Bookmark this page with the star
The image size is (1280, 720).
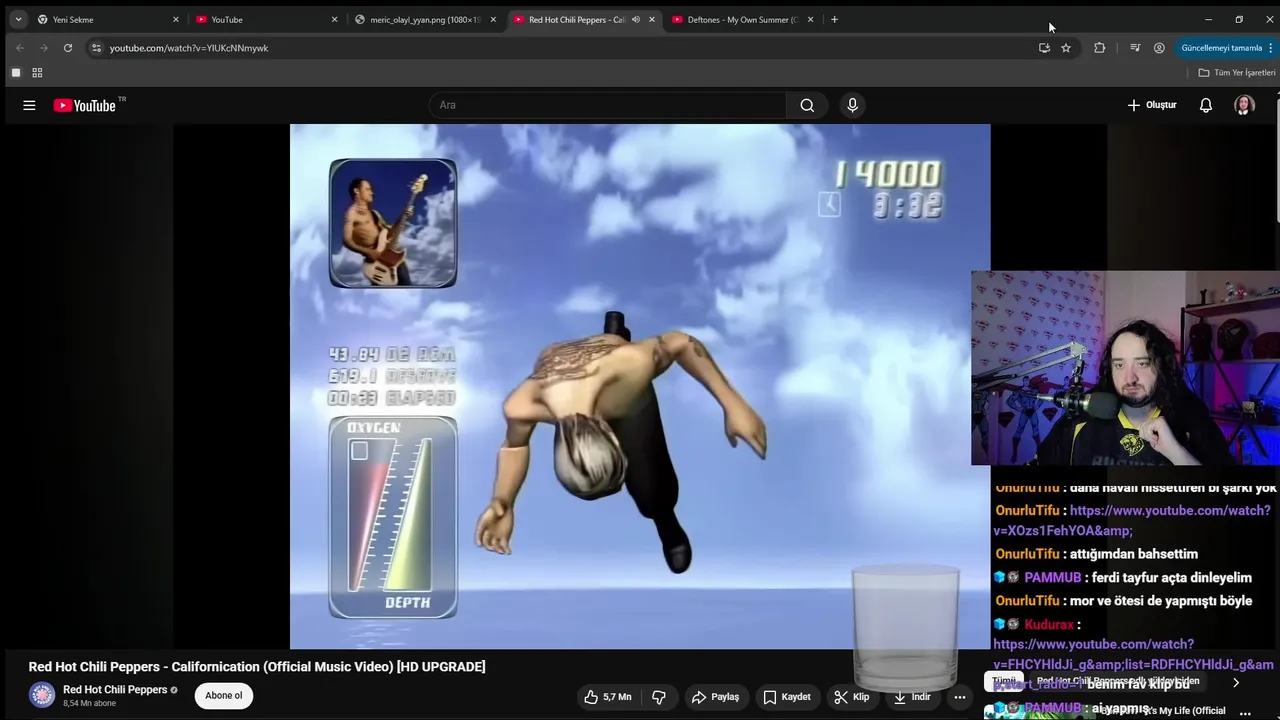1066,48
